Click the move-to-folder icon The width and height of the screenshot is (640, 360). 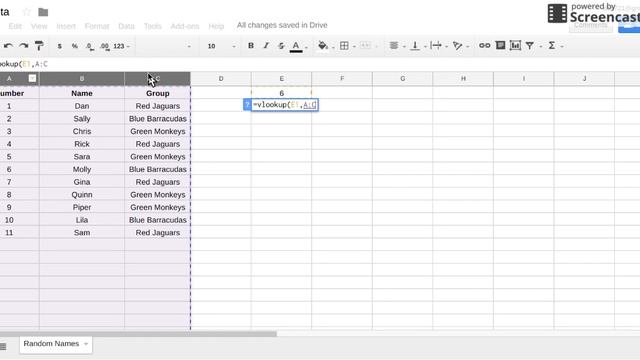(43, 12)
